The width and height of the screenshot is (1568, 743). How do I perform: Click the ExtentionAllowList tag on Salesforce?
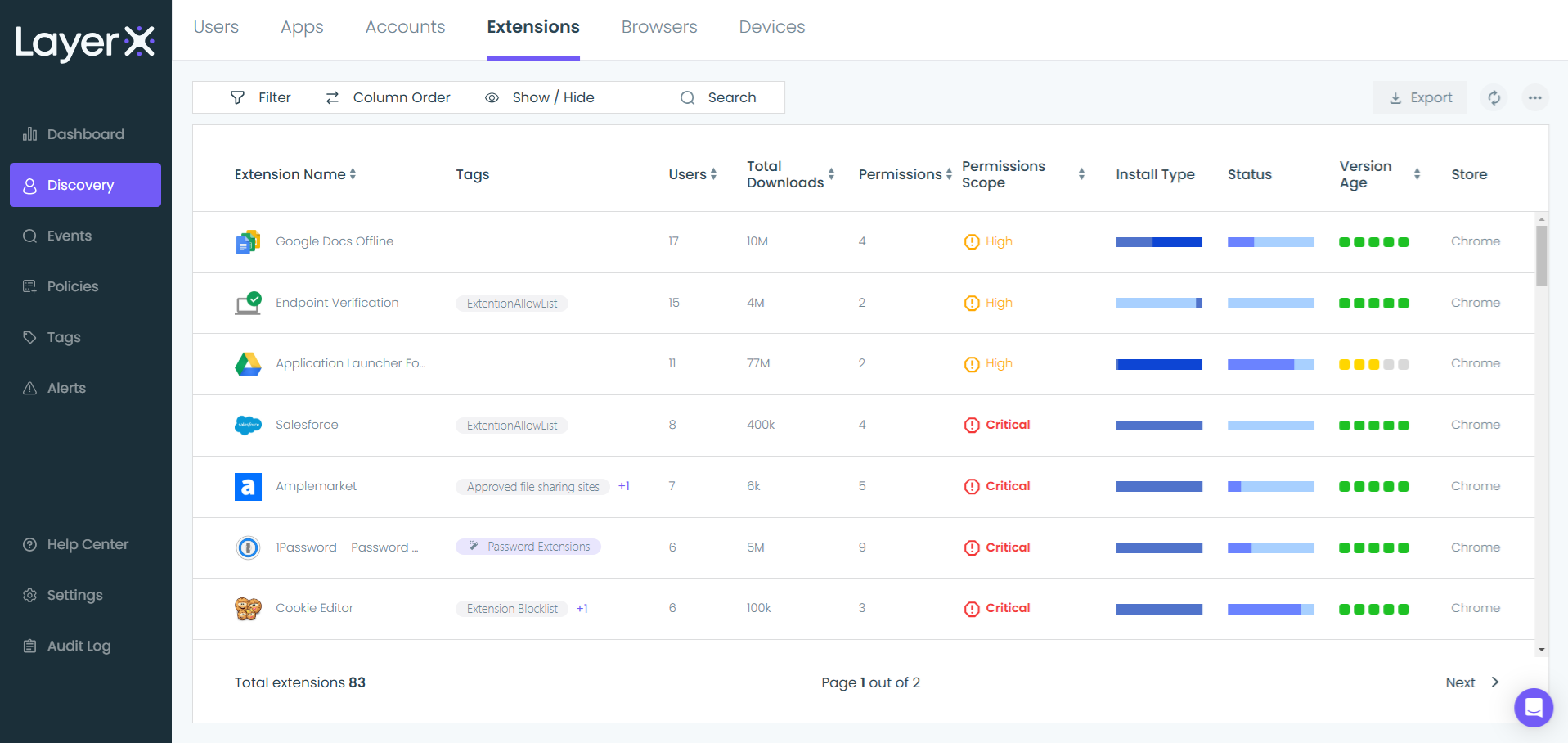coord(512,426)
